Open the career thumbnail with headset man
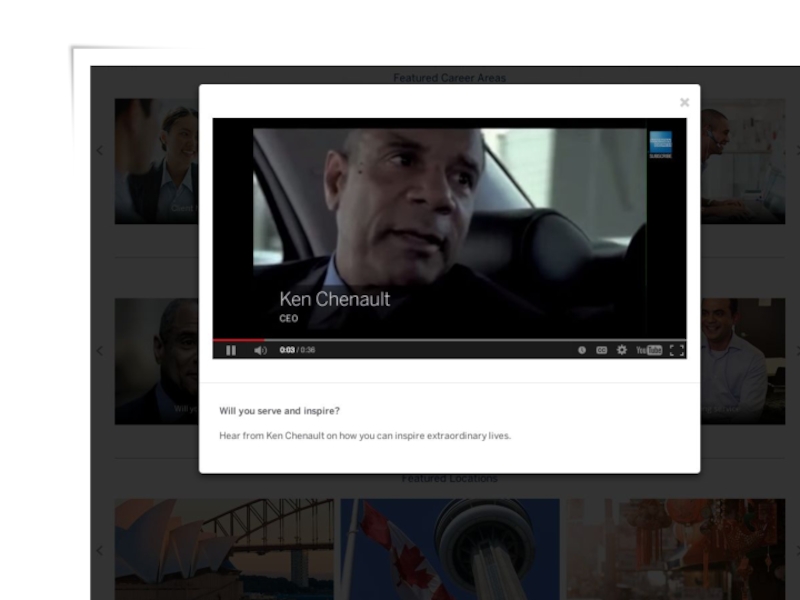The height and width of the screenshot is (600, 800). point(743,161)
